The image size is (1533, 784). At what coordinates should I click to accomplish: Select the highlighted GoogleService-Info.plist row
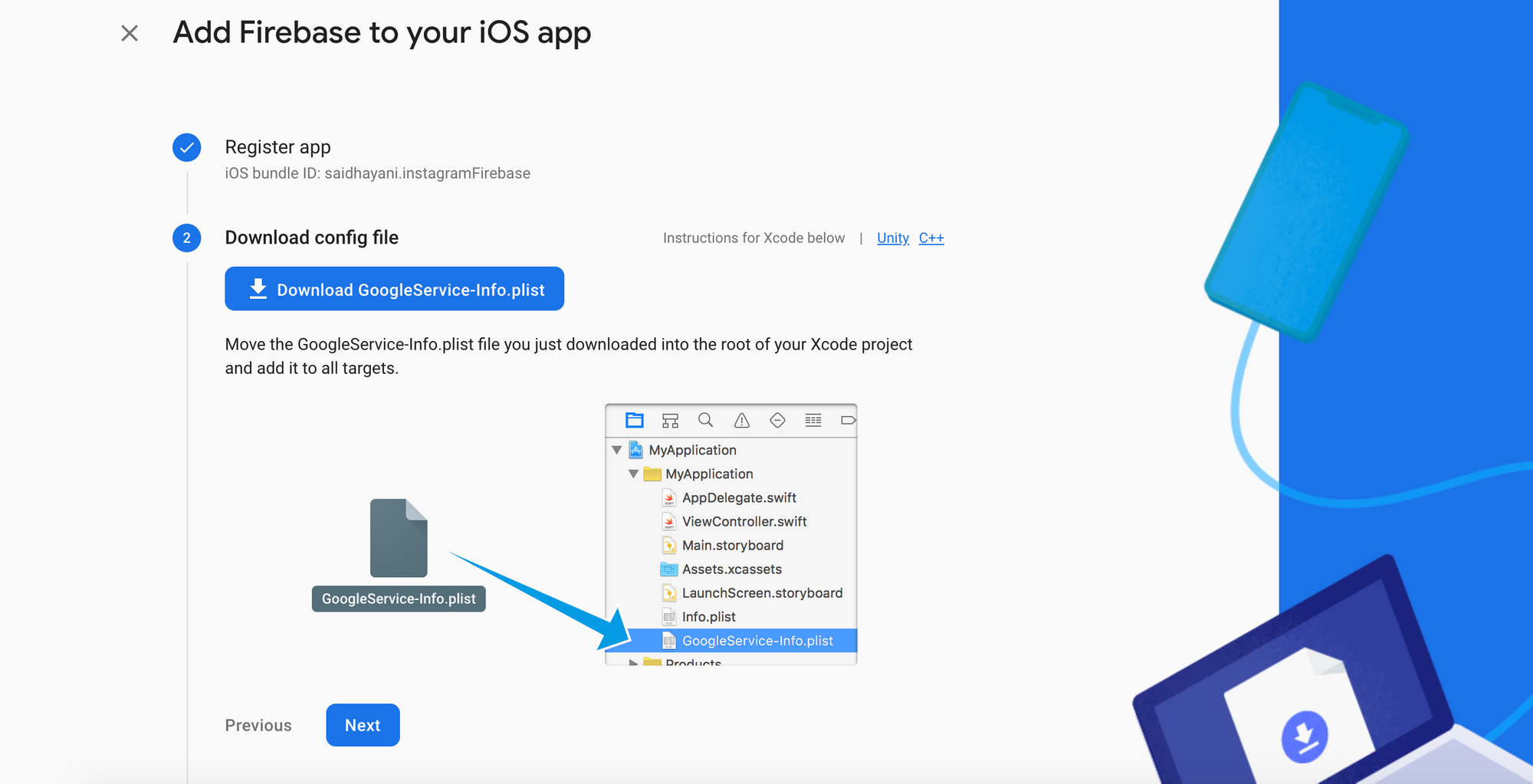tap(757, 641)
